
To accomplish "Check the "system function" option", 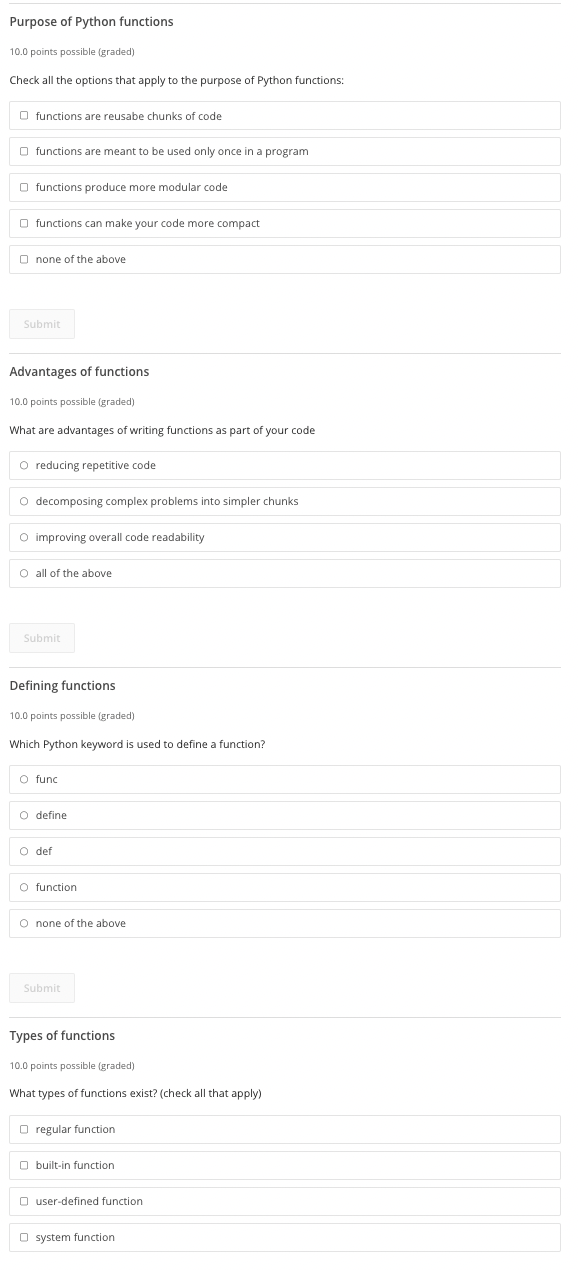I will (24, 1237).
